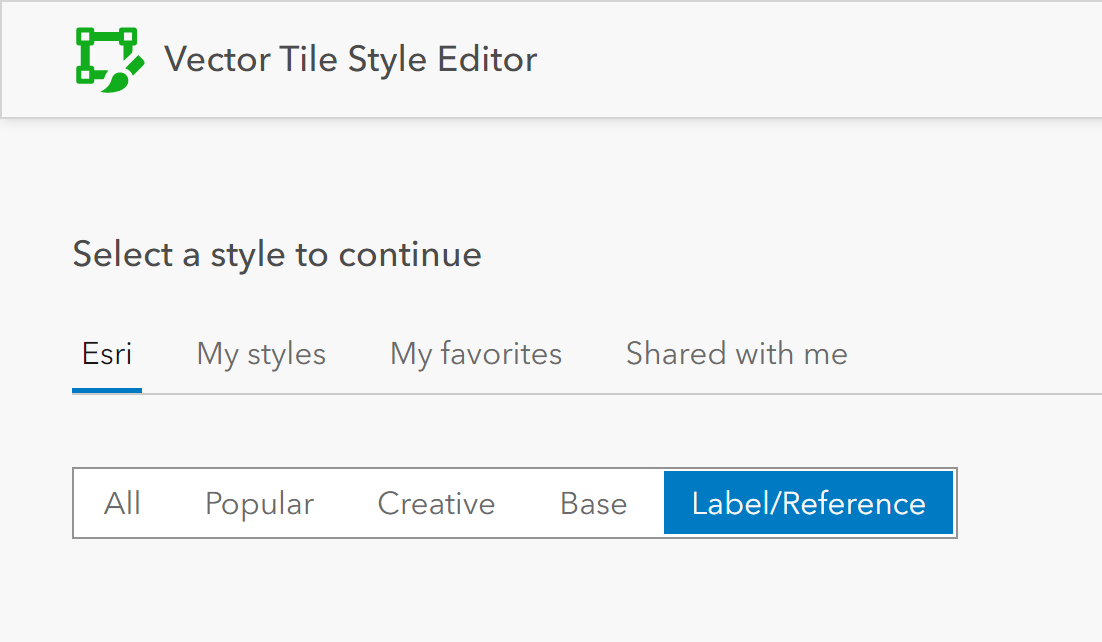Viewport: 1102px width, 642px height.
Task: Browse popular styles using the segmented control
Action: pyautogui.click(x=259, y=503)
